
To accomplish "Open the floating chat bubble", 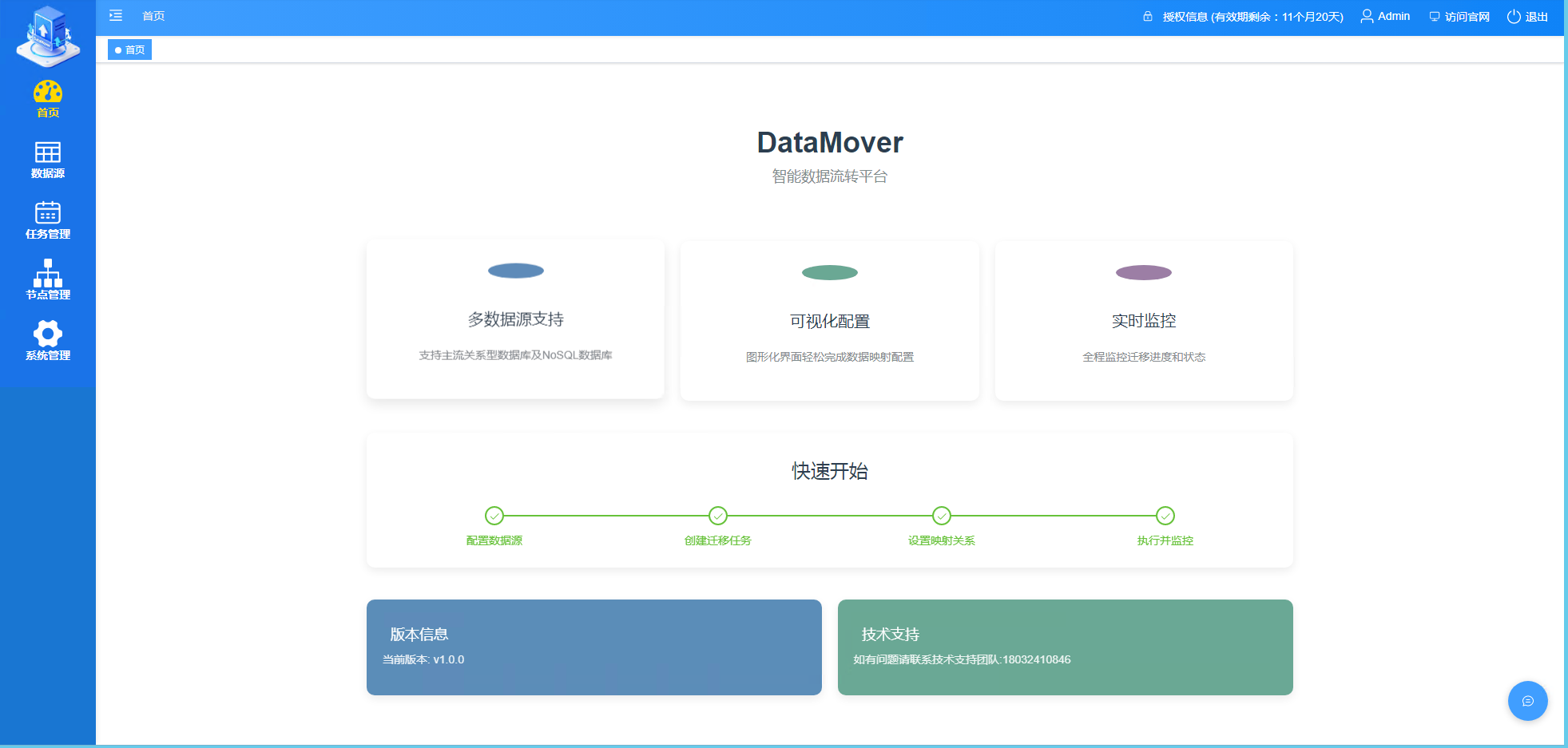I will [1526, 701].
